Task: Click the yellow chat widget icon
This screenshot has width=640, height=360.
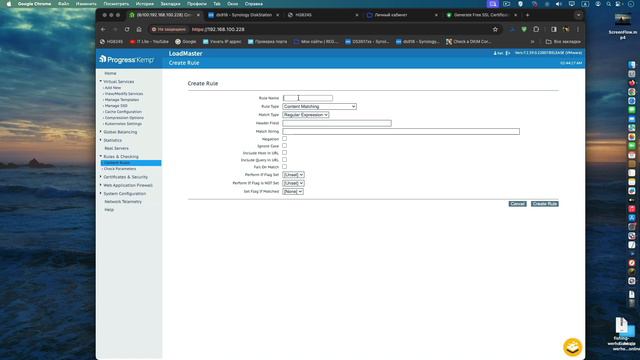Action: 572,347
